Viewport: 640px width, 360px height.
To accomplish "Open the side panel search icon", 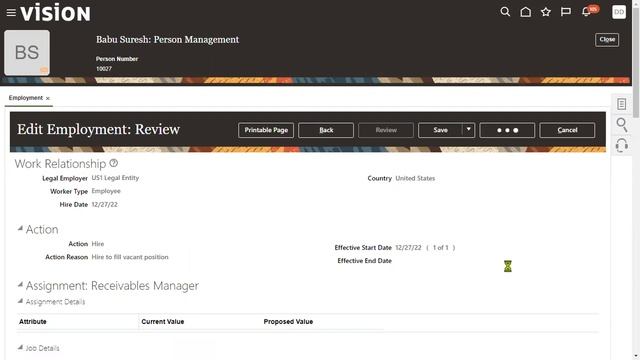I will [622, 124].
